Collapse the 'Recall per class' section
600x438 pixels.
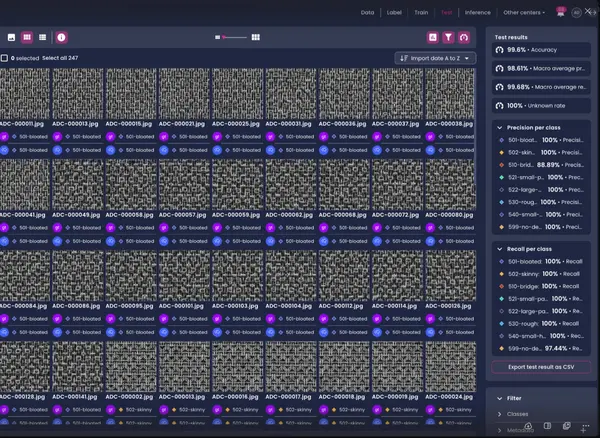pyautogui.click(x=500, y=249)
